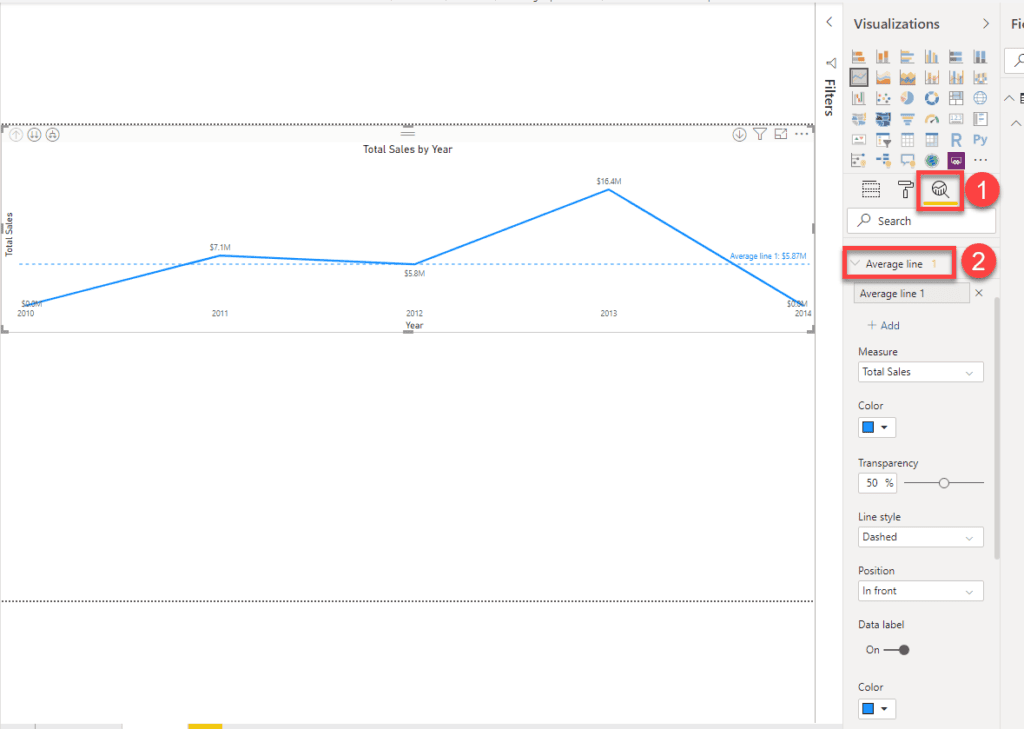Click the Transparency slider handle
Viewport: 1024px width, 729px height.
[944, 483]
